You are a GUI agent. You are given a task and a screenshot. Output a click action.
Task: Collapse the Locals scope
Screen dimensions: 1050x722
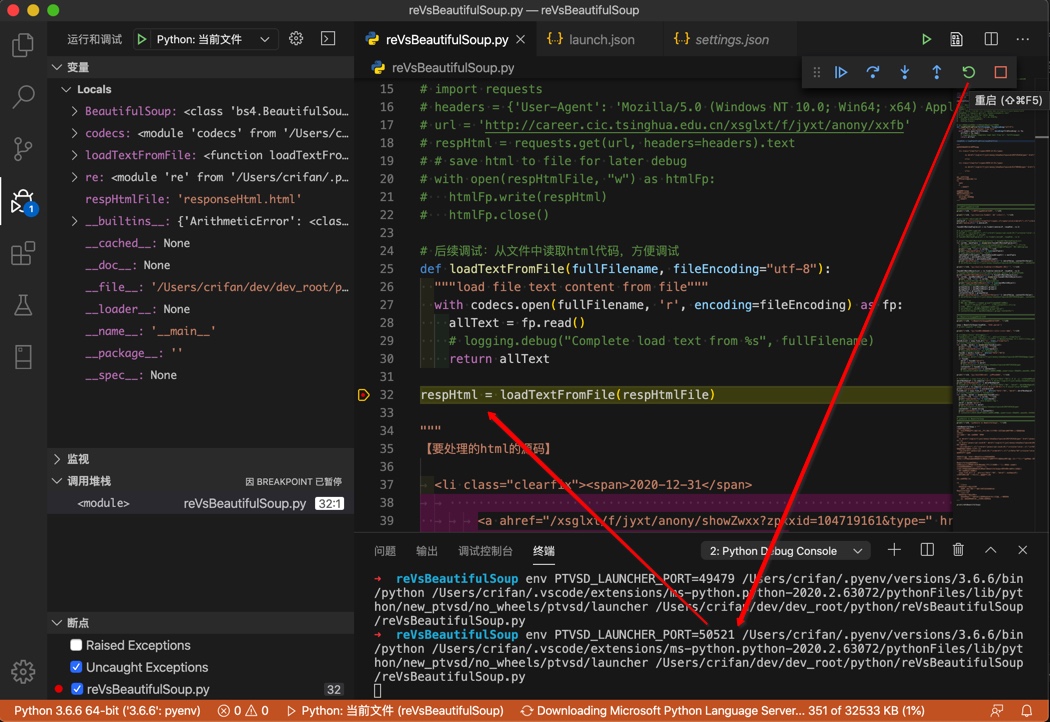66,89
